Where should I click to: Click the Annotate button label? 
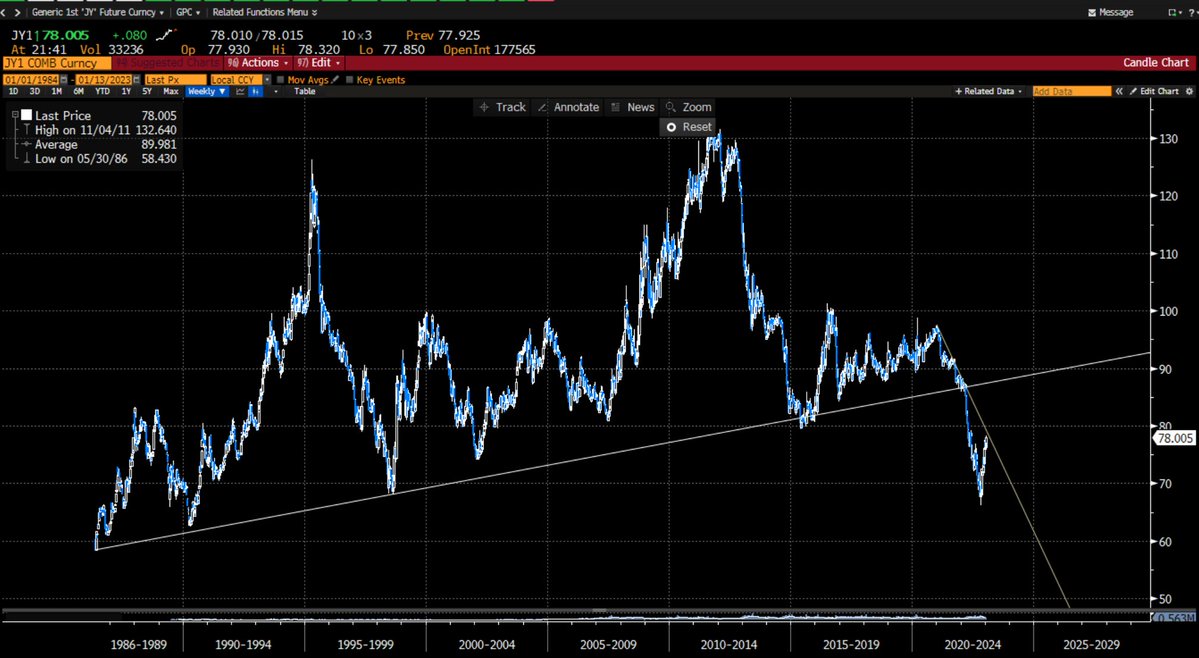[577, 108]
